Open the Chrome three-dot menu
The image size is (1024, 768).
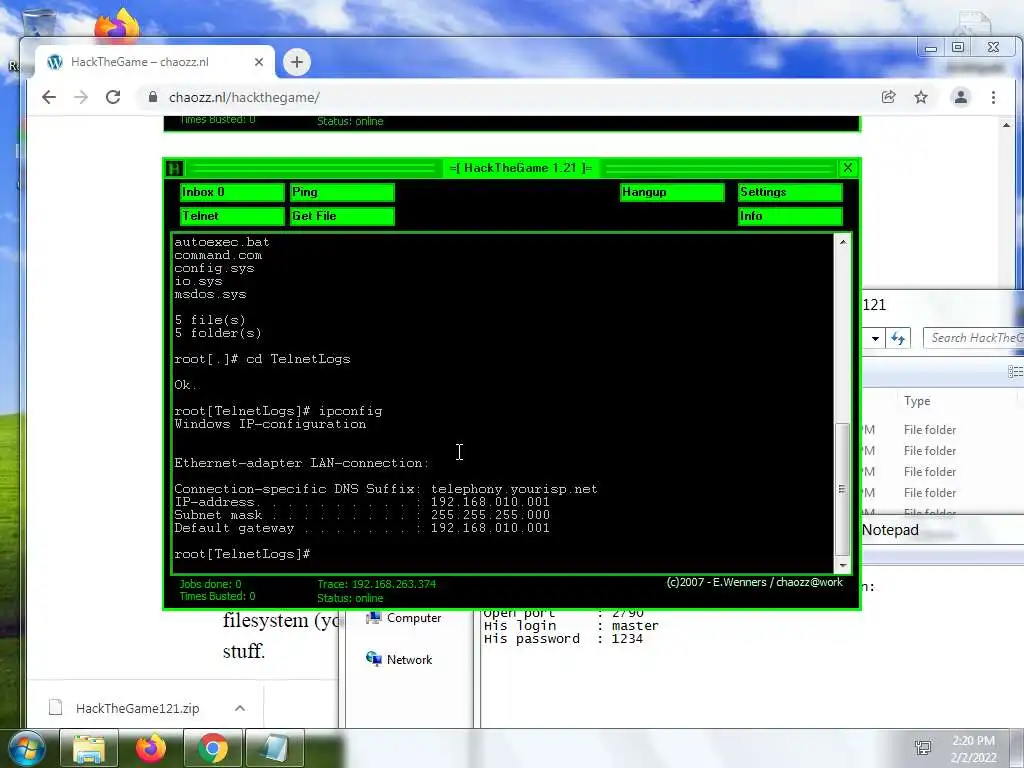[x=993, y=97]
